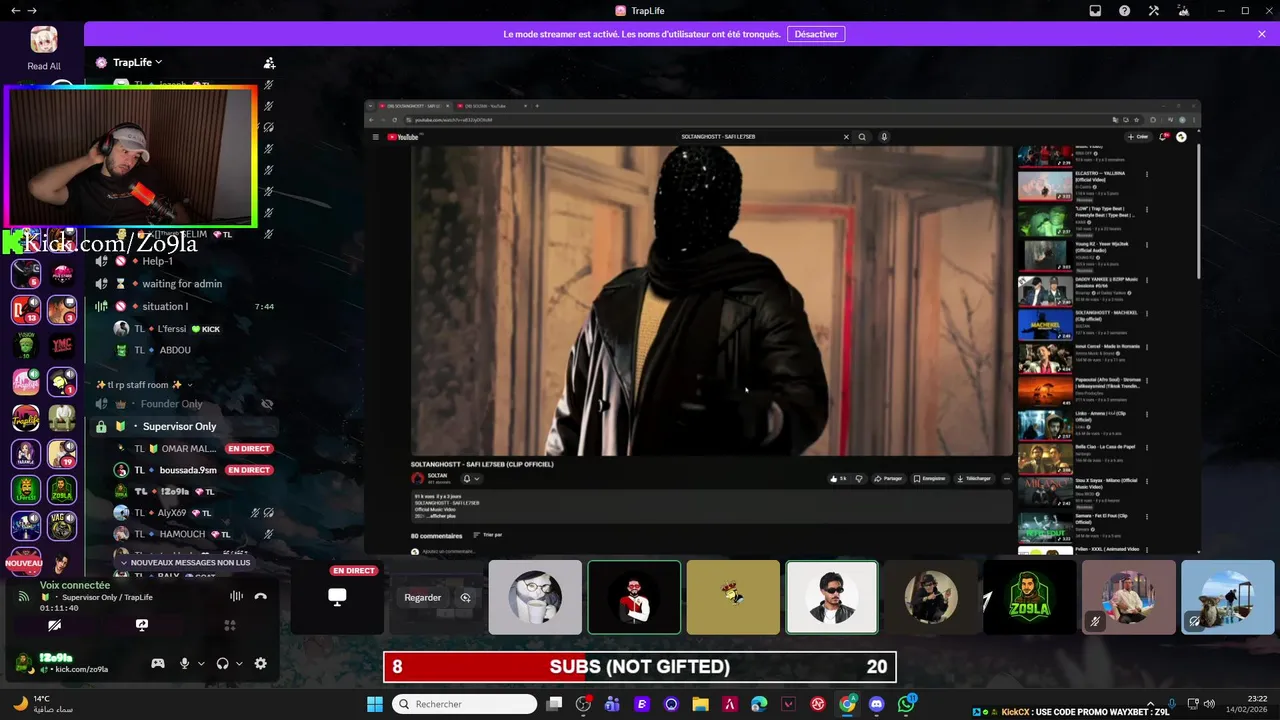Open the situation I voice channel

coord(165,306)
